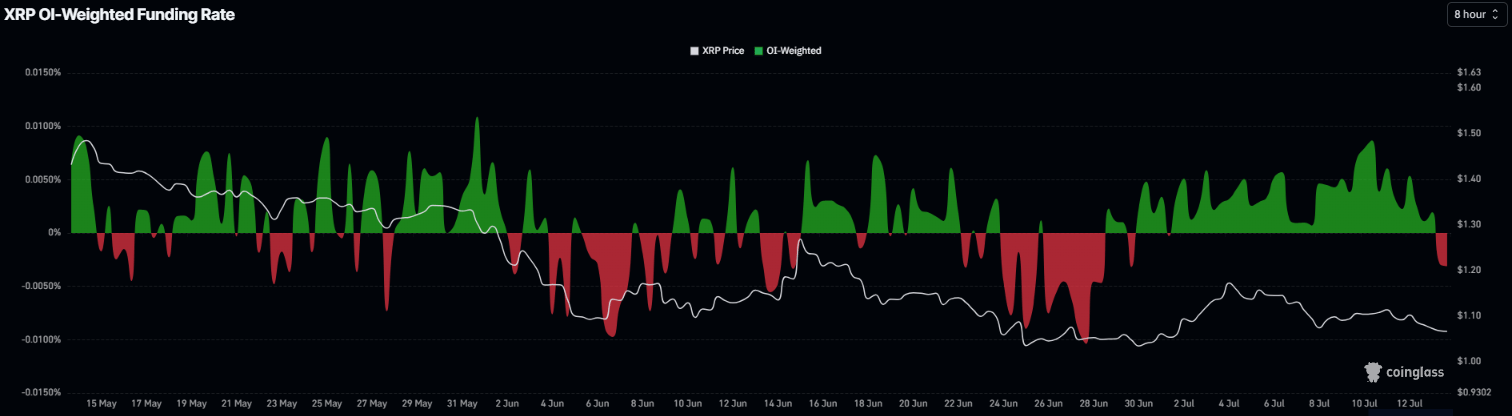
Task: Click the 4 Jun date label
Action: (551, 404)
